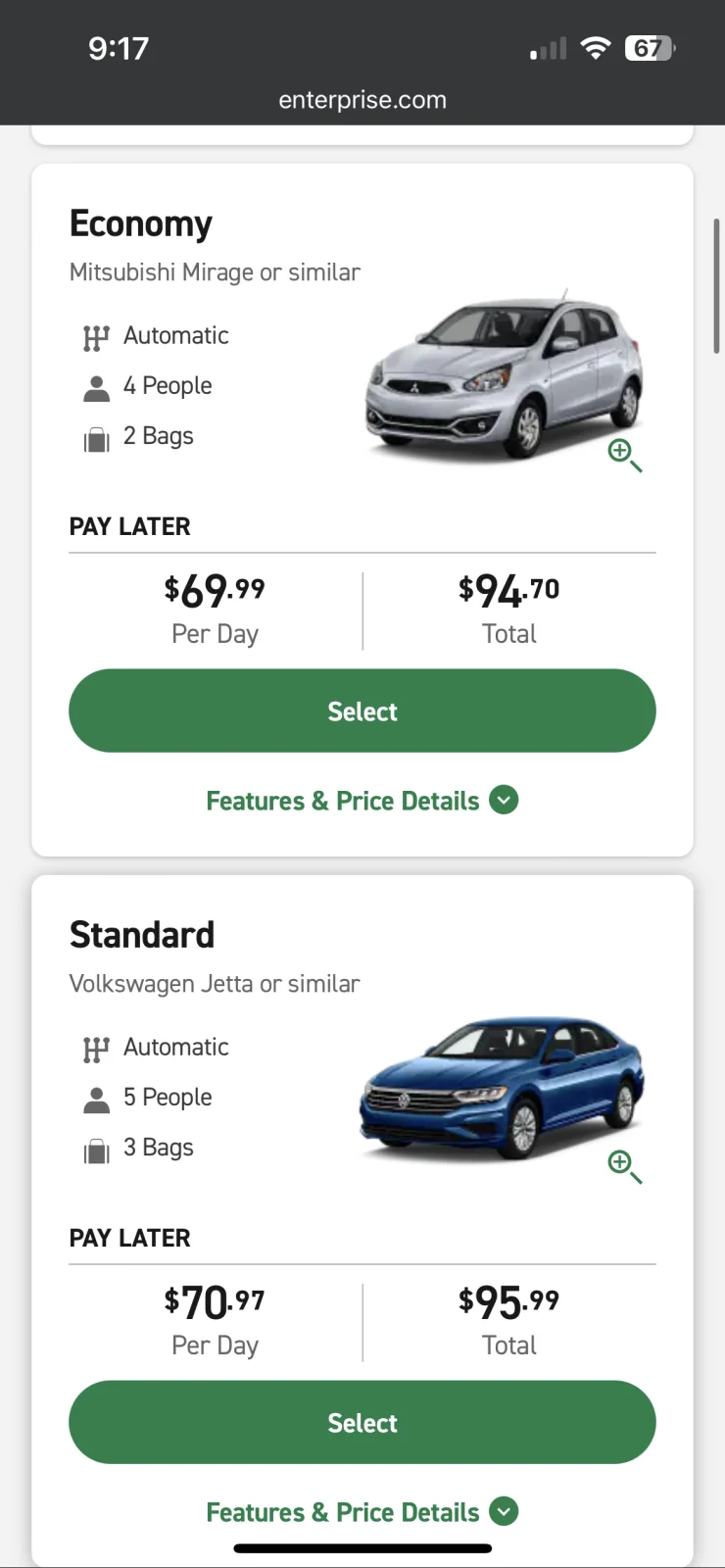The image size is (725, 1568).
Task: Click the person icon next to 5 People
Action: pyautogui.click(x=96, y=1097)
